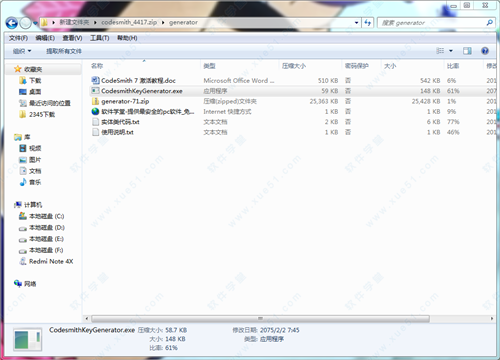The image size is (500, 360).
Task: Select the CodesmithKeyGenerator.exe file icon
Action: (x=95, y=91)
